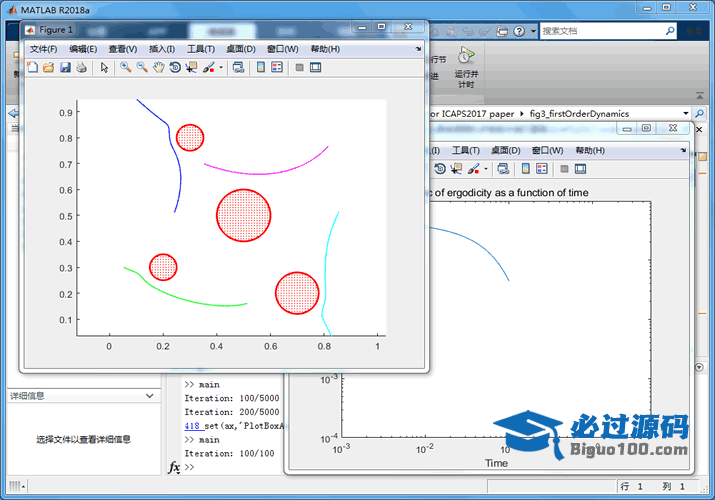The height and width of the screenshot is (500, 715).
Task: Collapse the 详细信息 details panel chevron
Action: [x=150, y=396]
